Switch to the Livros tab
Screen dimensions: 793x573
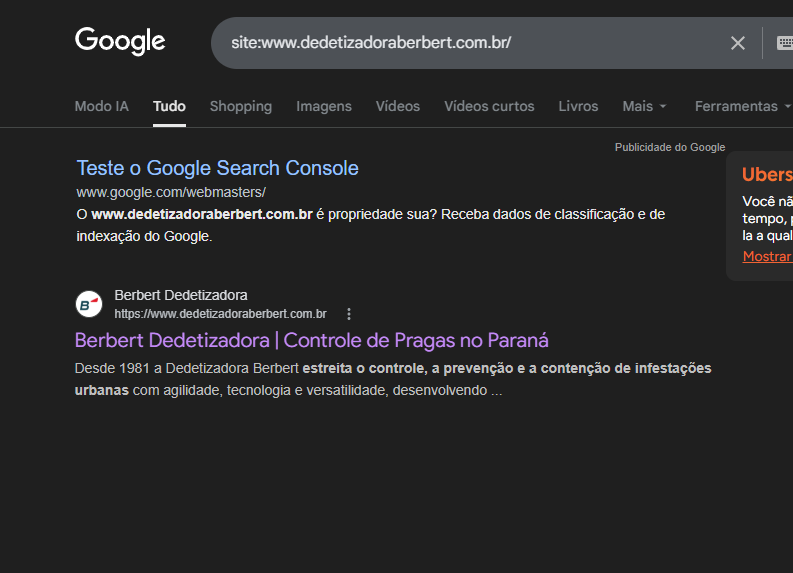(578, 106)
